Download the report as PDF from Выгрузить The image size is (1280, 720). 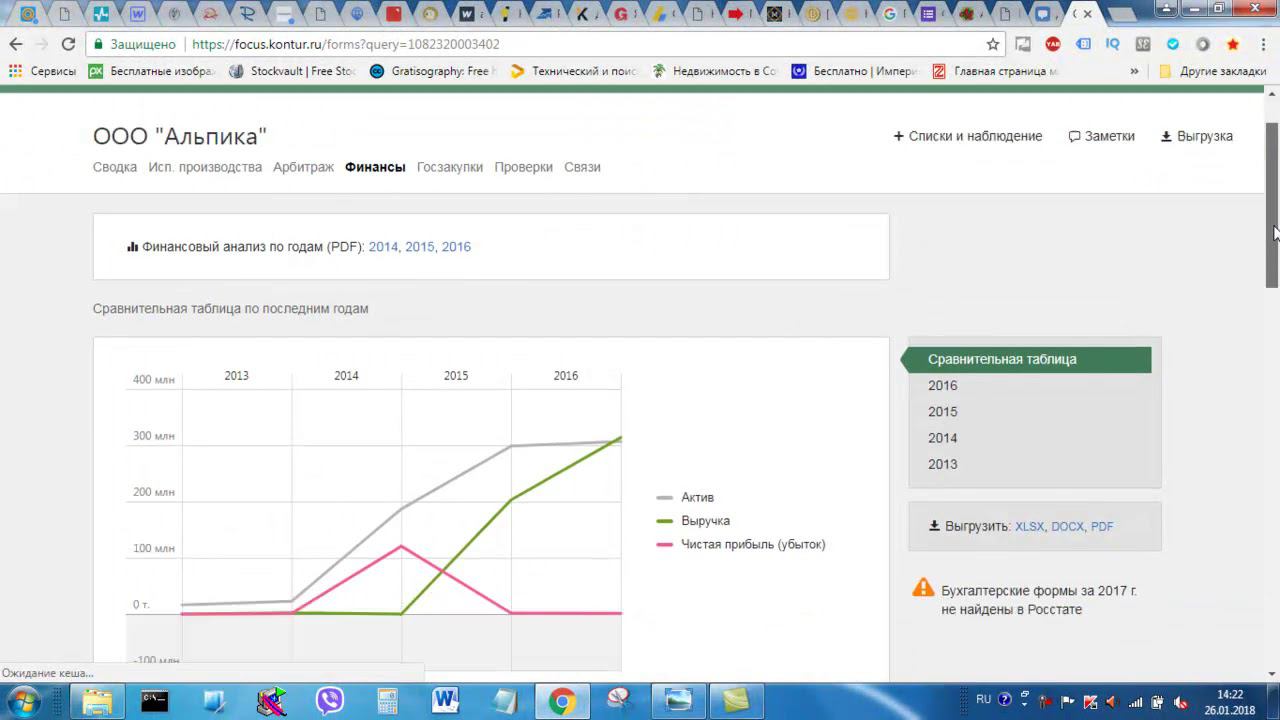coord(1102,526)
